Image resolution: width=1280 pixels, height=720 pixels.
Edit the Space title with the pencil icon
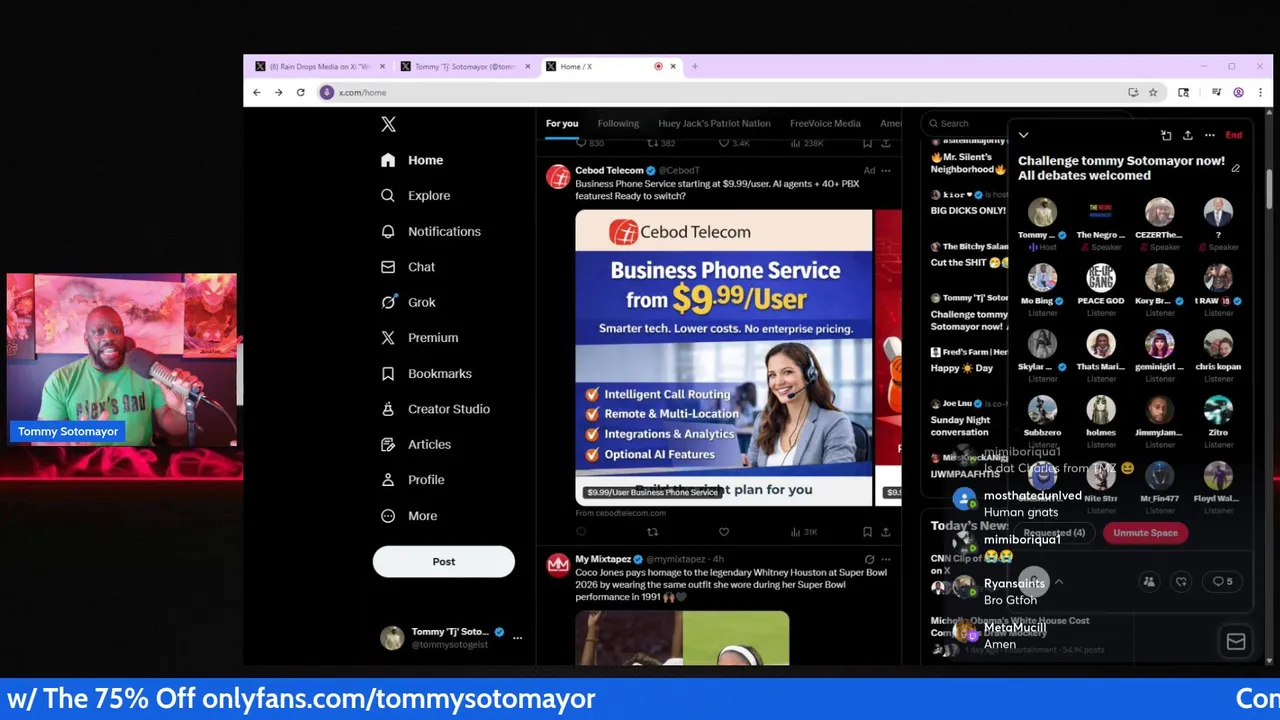pyautogui.click(x=1236, y=168)
